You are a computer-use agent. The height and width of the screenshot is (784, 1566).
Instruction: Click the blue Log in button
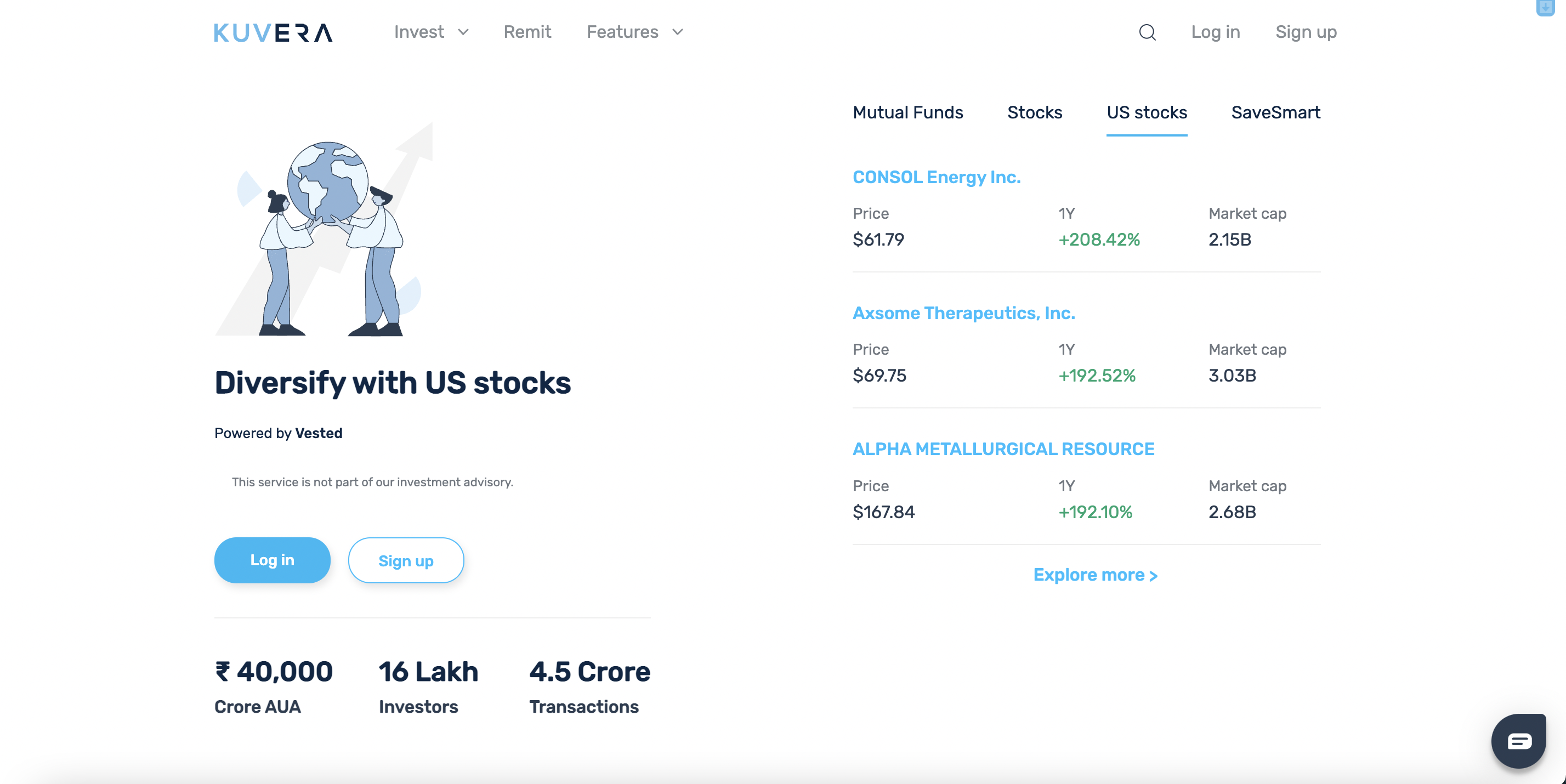[273, 560]
